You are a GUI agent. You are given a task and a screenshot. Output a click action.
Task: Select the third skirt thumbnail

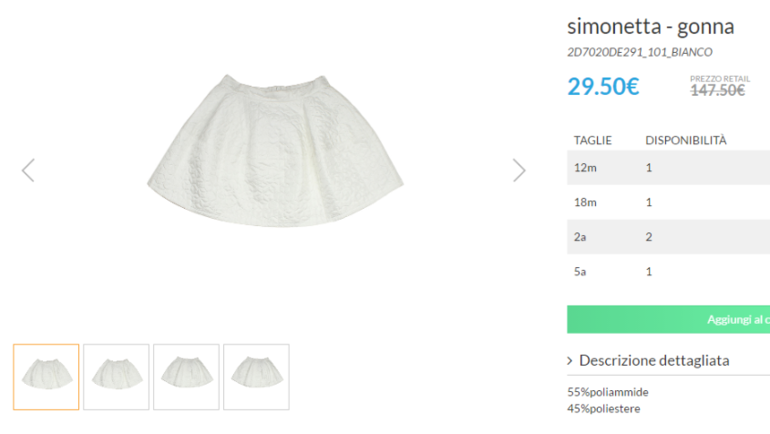tap(186, 377)
